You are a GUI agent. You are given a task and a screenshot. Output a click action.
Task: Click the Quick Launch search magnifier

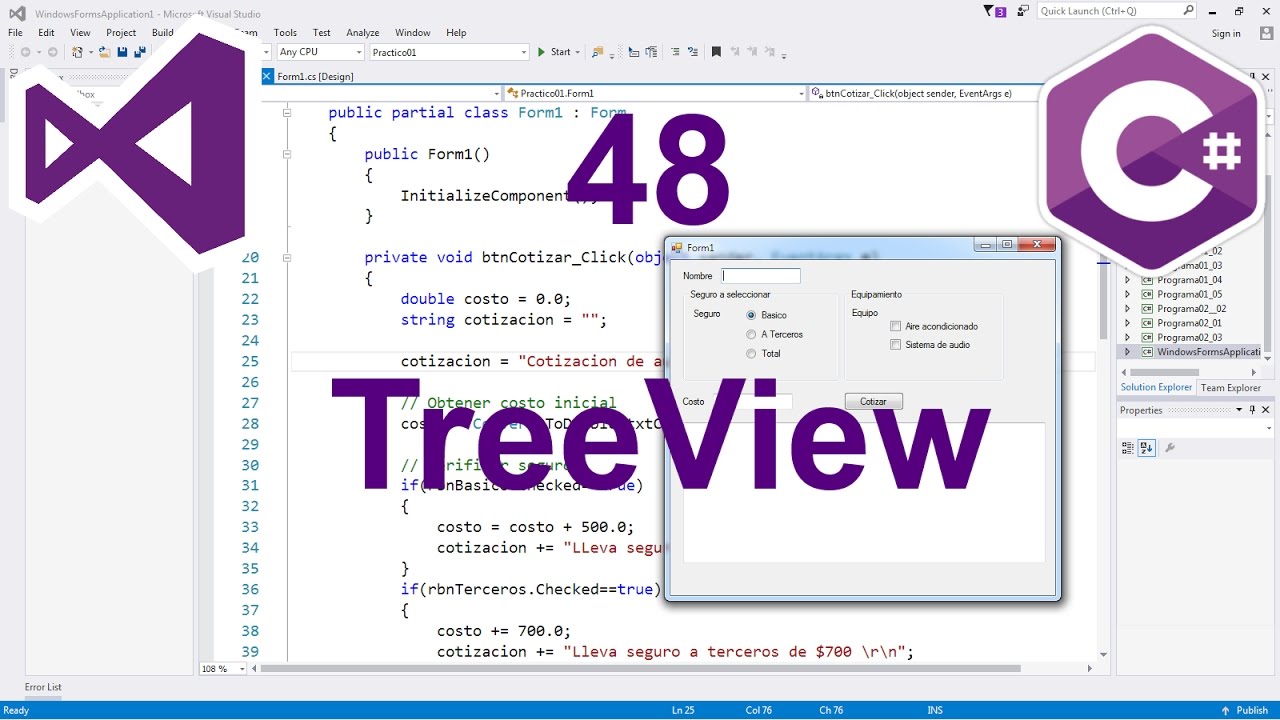[1188, 11]
